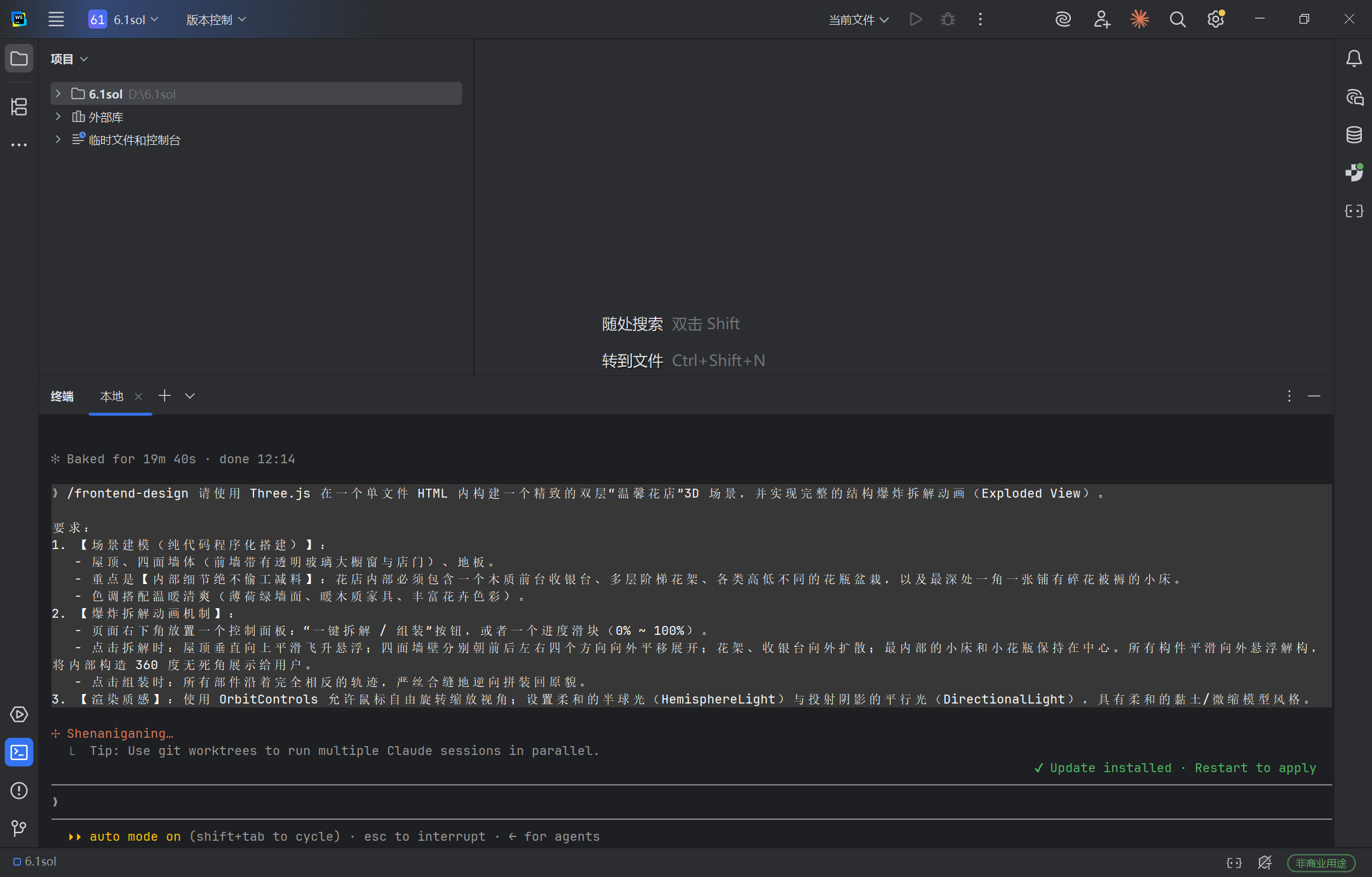Switch to the 本地 terminal tab
1372x877 pixels.
(112, 396)
